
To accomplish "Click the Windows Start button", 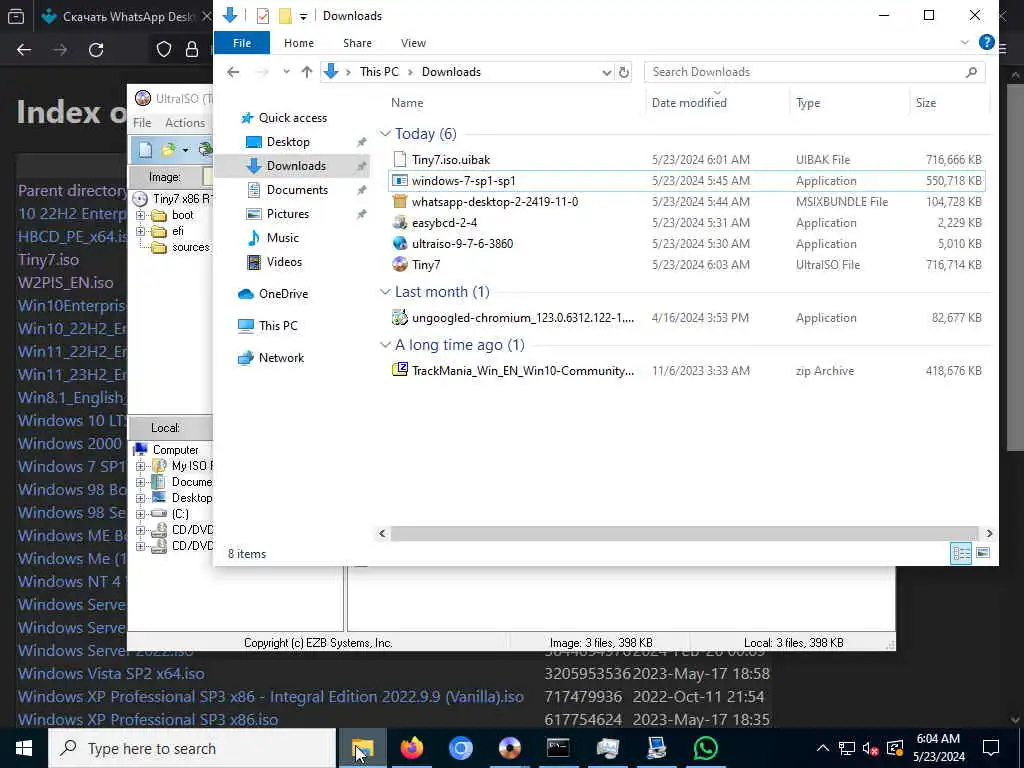I will pyautogui.click(x=24, y=748).
